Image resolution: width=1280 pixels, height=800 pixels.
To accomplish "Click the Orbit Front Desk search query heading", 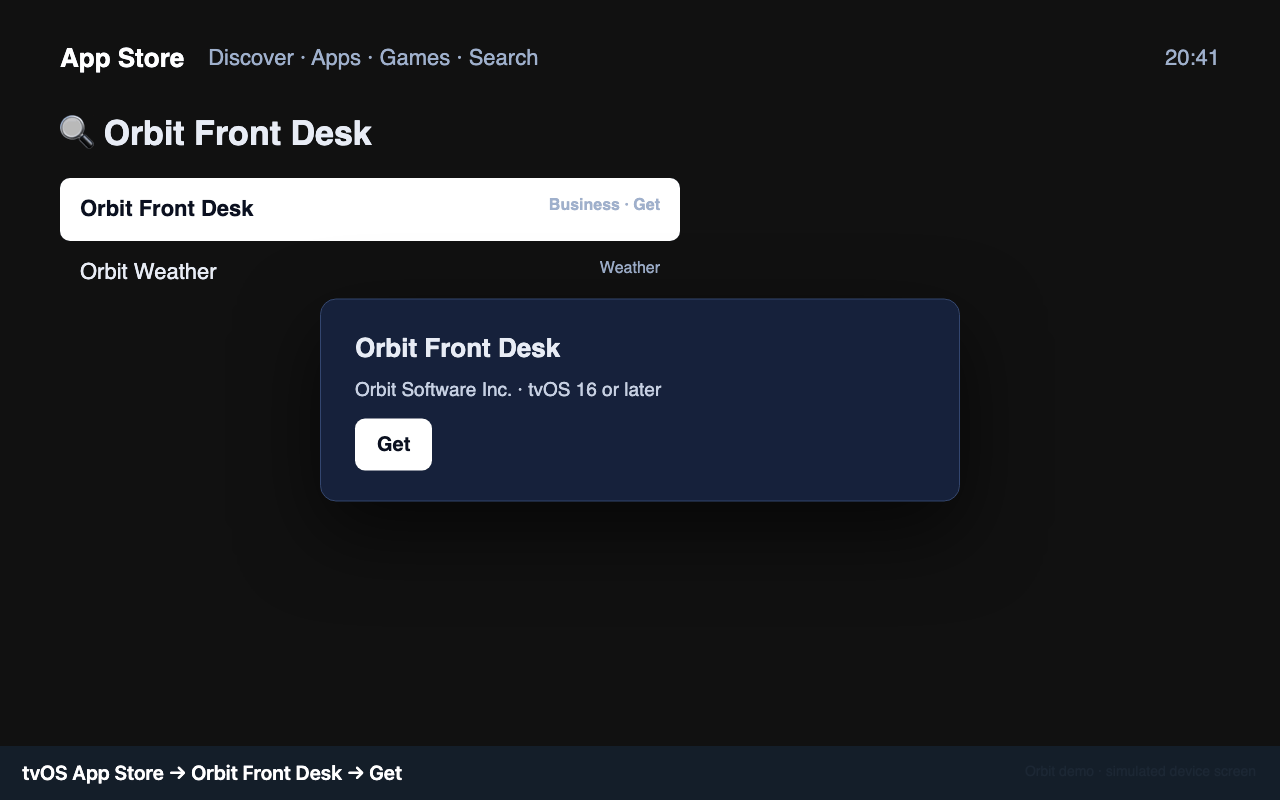I will (238, 133).
